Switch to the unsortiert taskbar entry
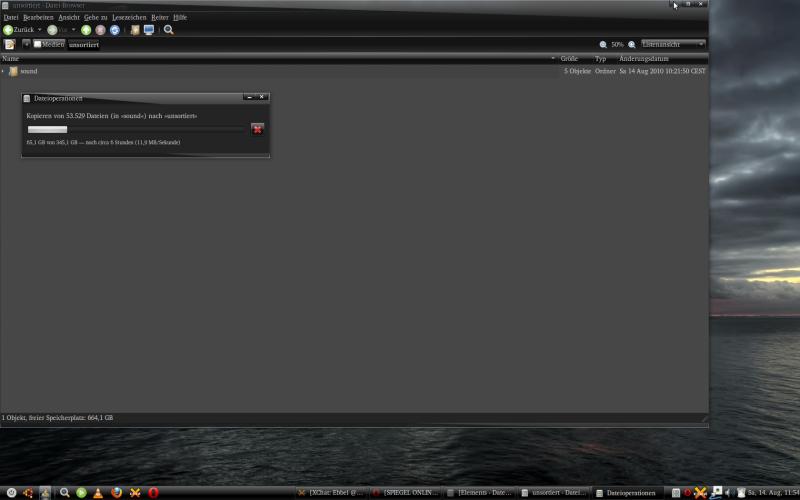800x500 pixels. click(x=554, y=493)
